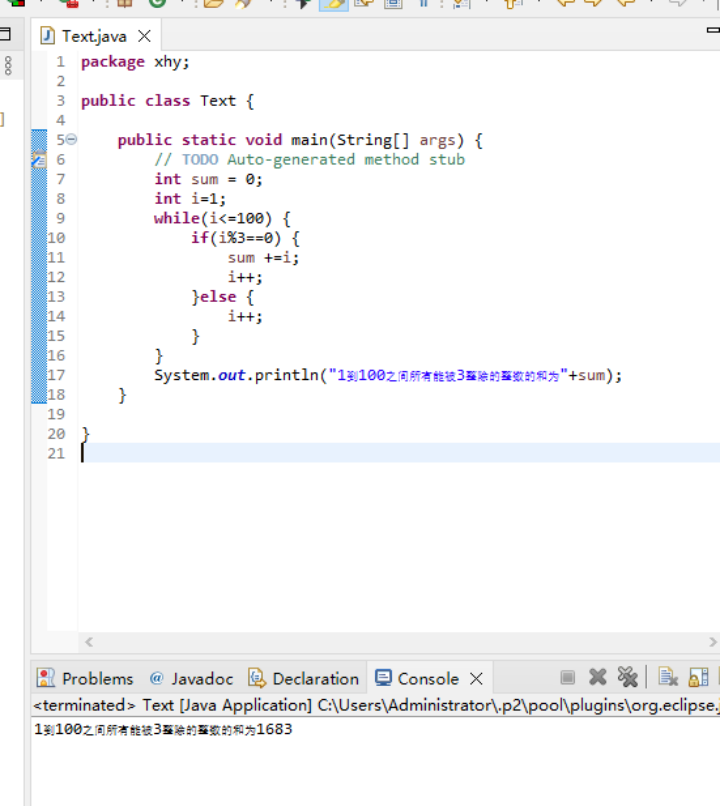This screenshot has height=806, width=720.
Task: Click the closing brace on line 20
Action: 85,434
